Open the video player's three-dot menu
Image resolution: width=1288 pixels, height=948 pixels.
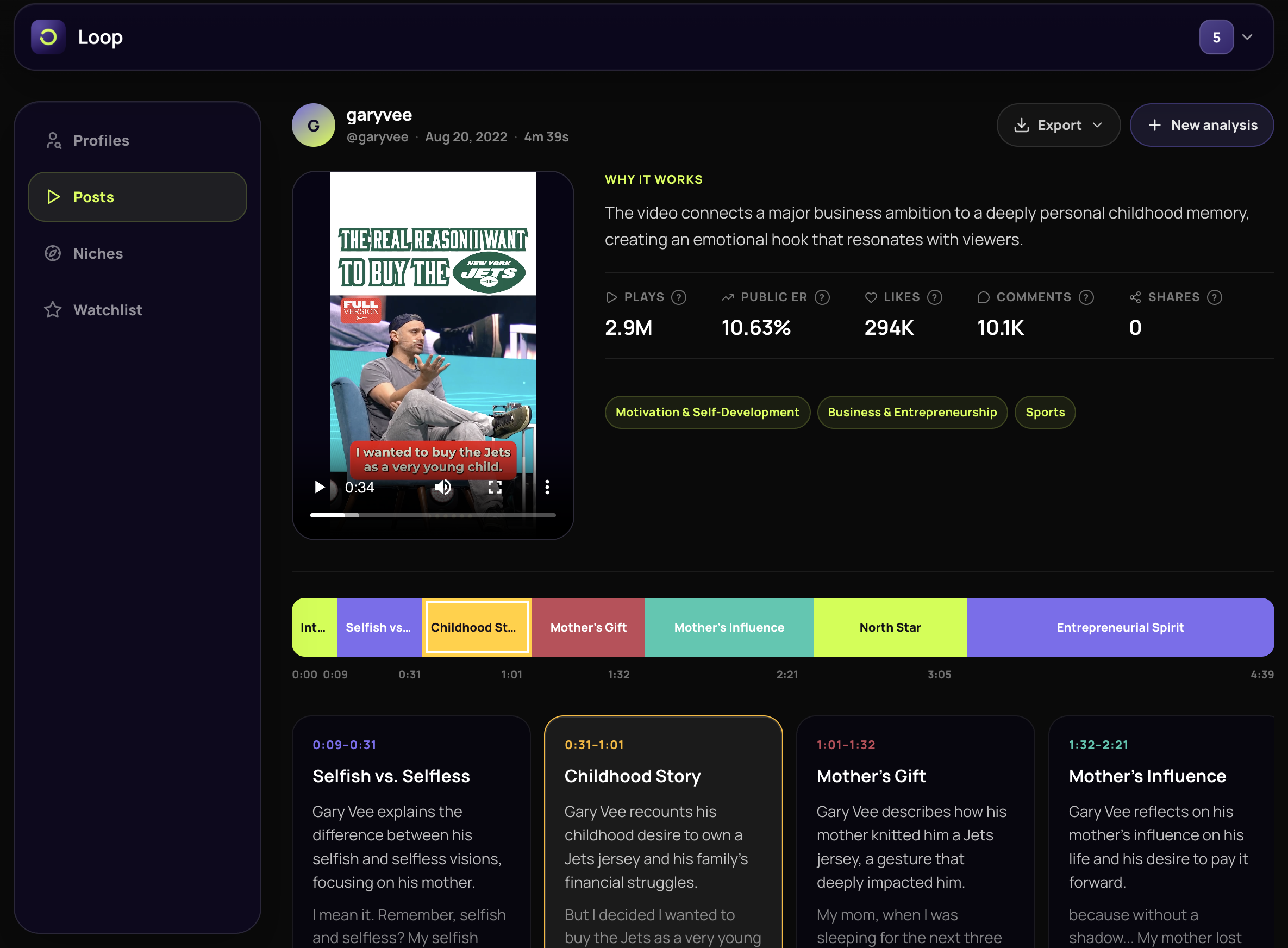(x=547, y=487)
